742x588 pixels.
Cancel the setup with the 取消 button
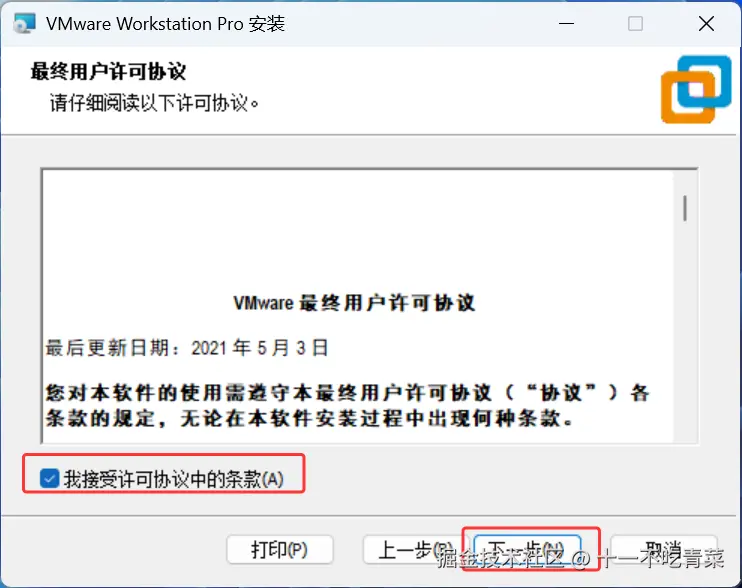tap(663, 550)
